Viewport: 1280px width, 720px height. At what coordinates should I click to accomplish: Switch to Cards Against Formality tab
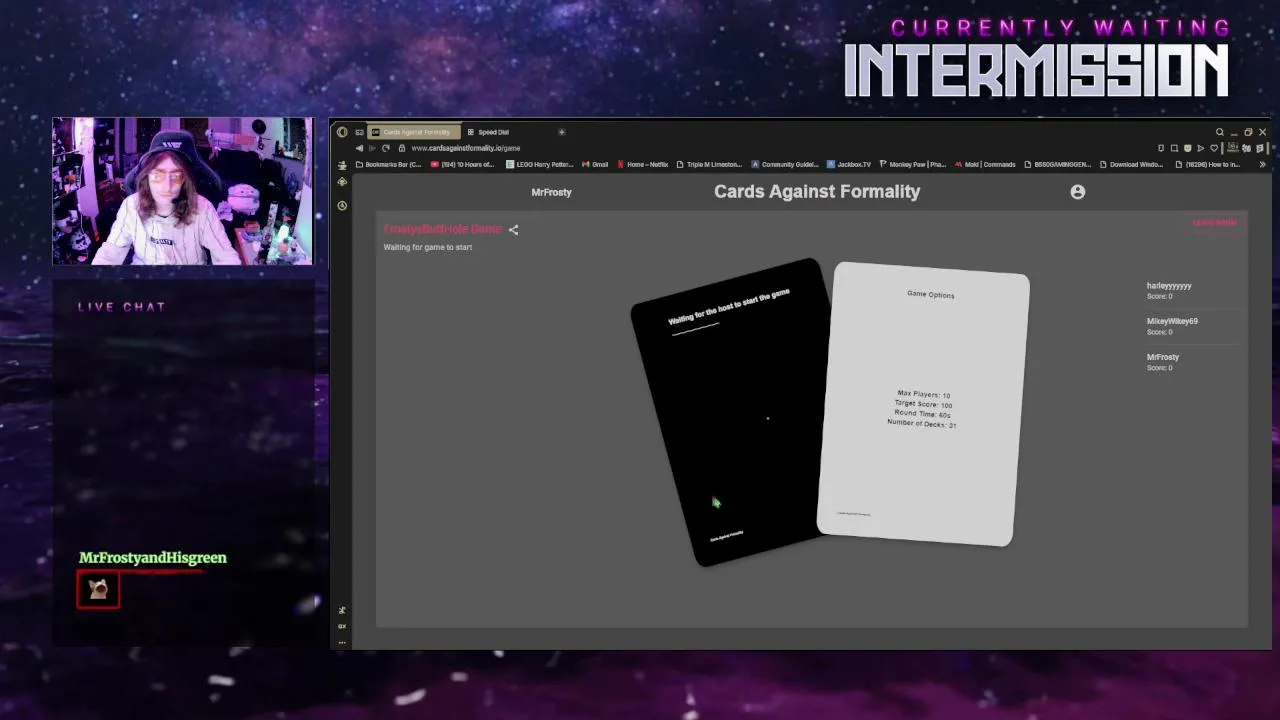[x=414, y=132]
